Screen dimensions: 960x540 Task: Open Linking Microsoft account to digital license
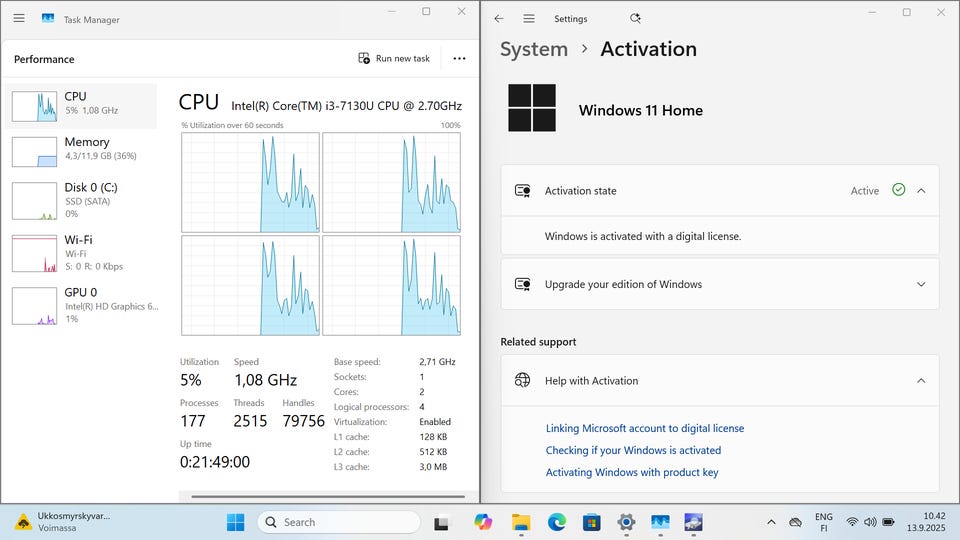[x=645, y=429]
